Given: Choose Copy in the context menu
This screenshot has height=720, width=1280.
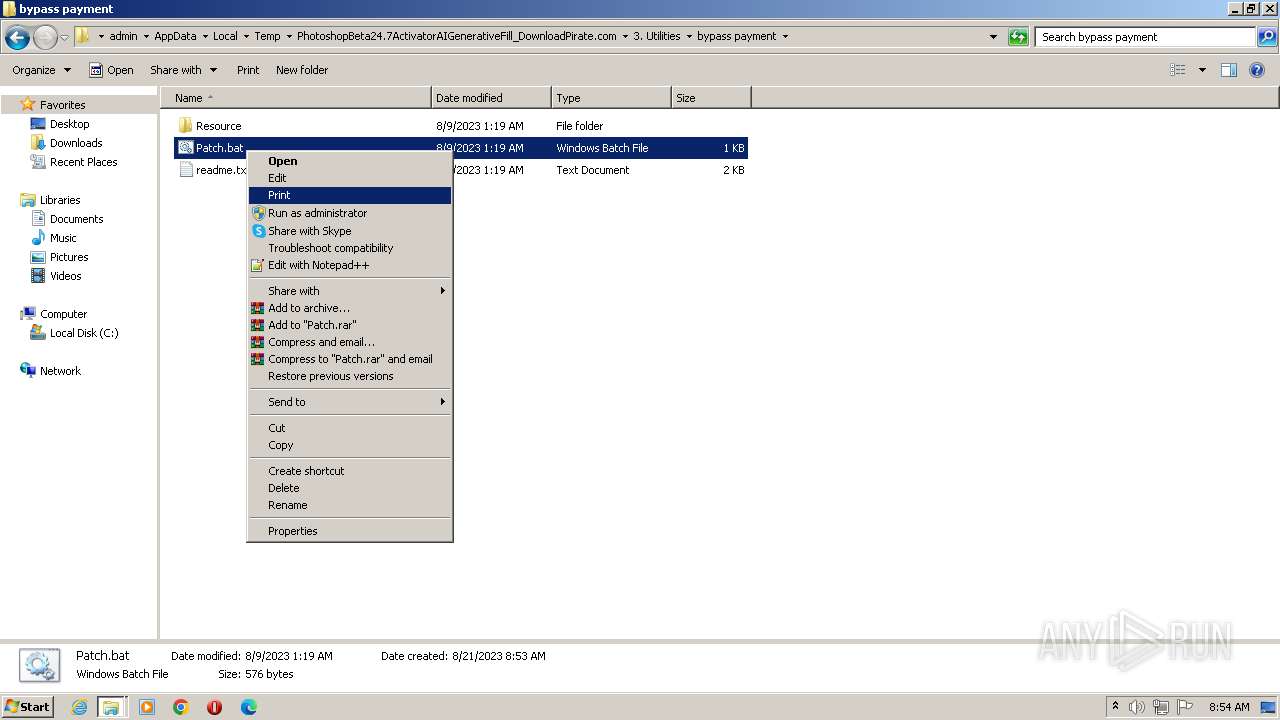Looking at the screenshot, I should (x=350, y=445).
